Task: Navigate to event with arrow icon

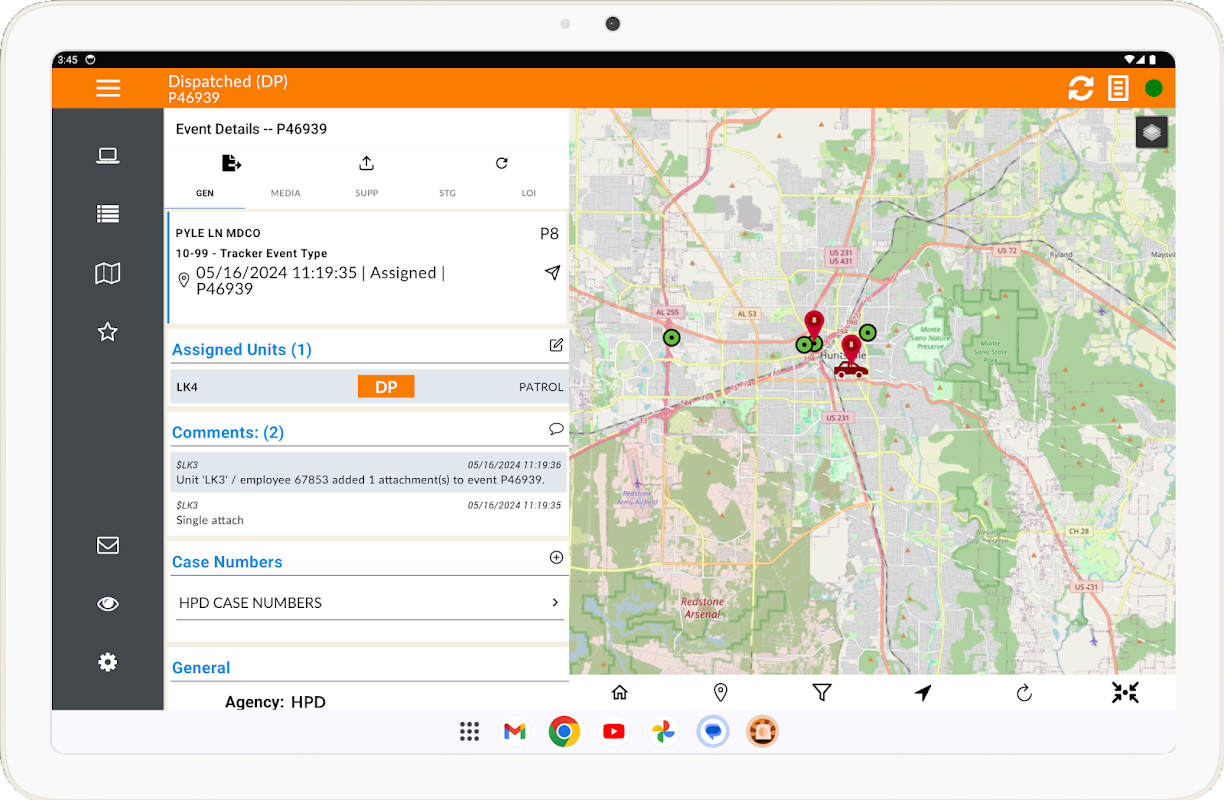Action: point(552,273)
